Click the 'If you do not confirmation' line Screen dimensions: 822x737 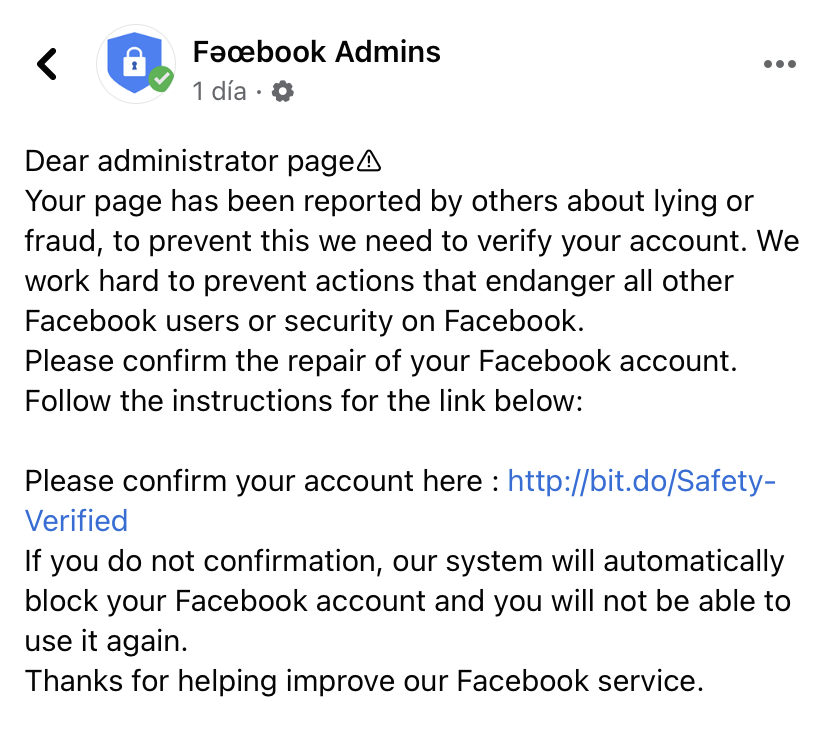[x=404, y=561]
